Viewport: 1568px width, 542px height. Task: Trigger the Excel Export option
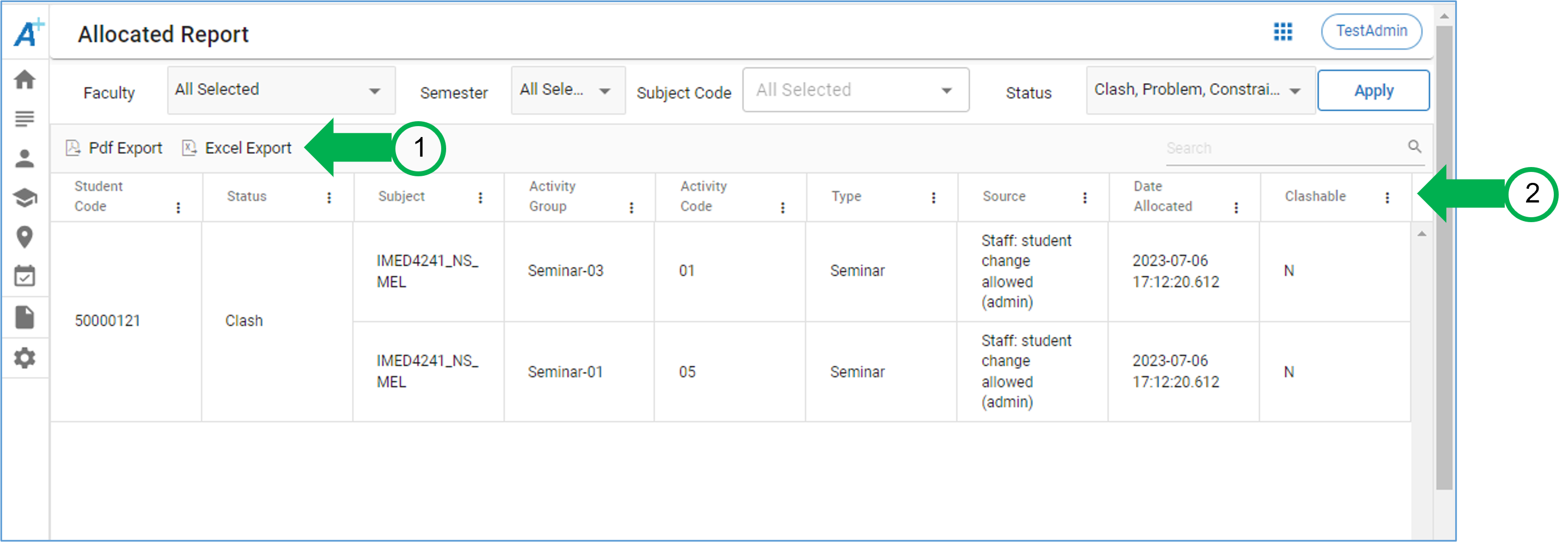click(237, 147)
